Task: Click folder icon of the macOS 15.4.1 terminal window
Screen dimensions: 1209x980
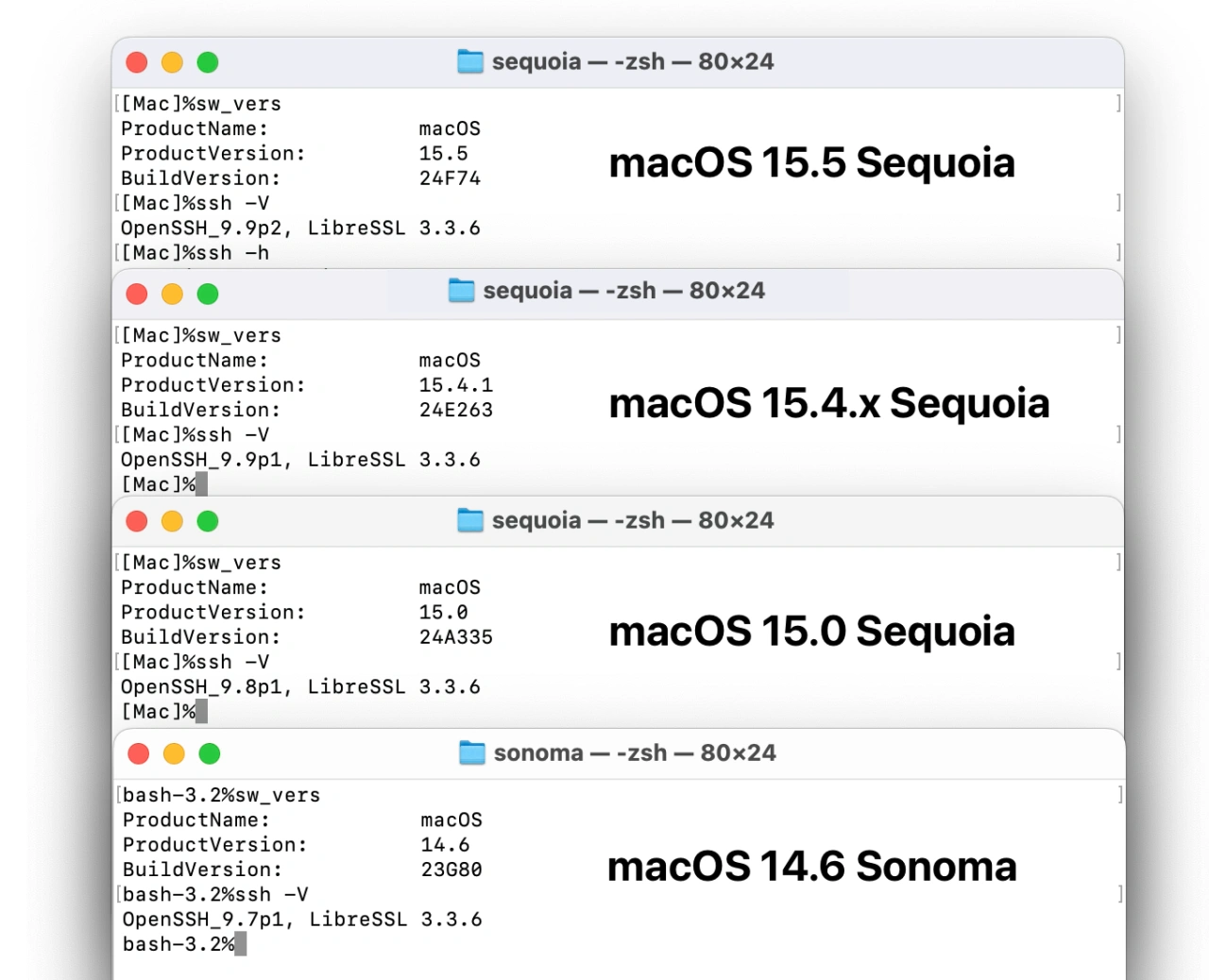Action: (x=461, y=291)
